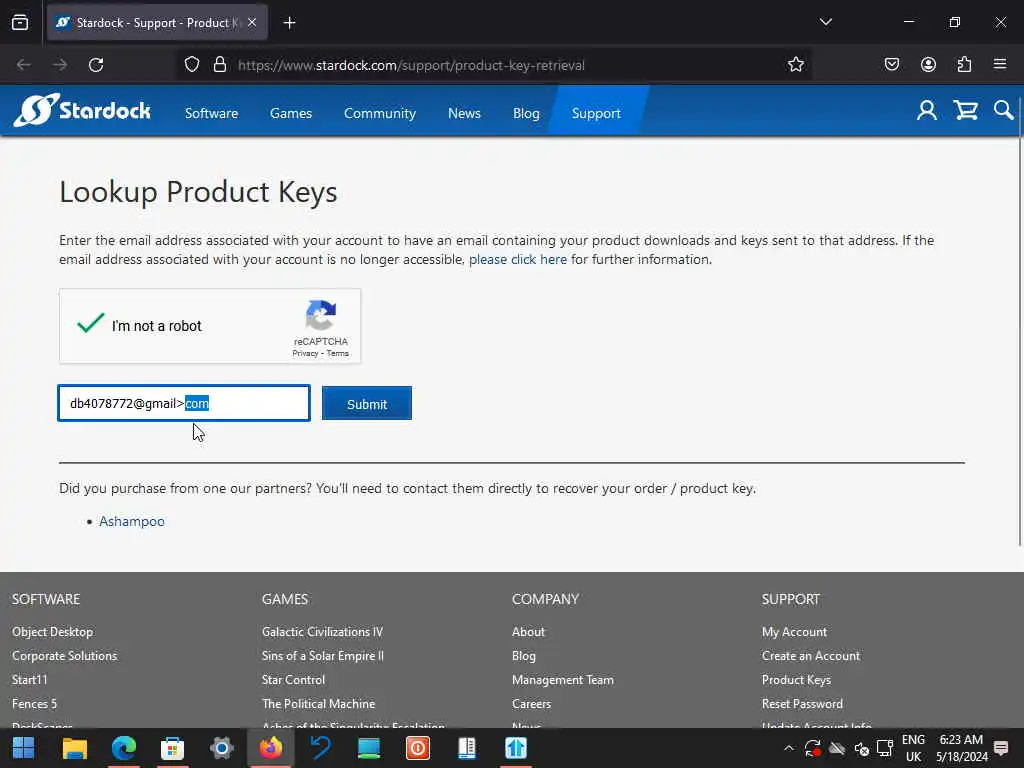Image resolution: width=1024 pixels, height=768 pixels.
Task: Open the list all tabs dropdown
Action: (x=825, y=22)
